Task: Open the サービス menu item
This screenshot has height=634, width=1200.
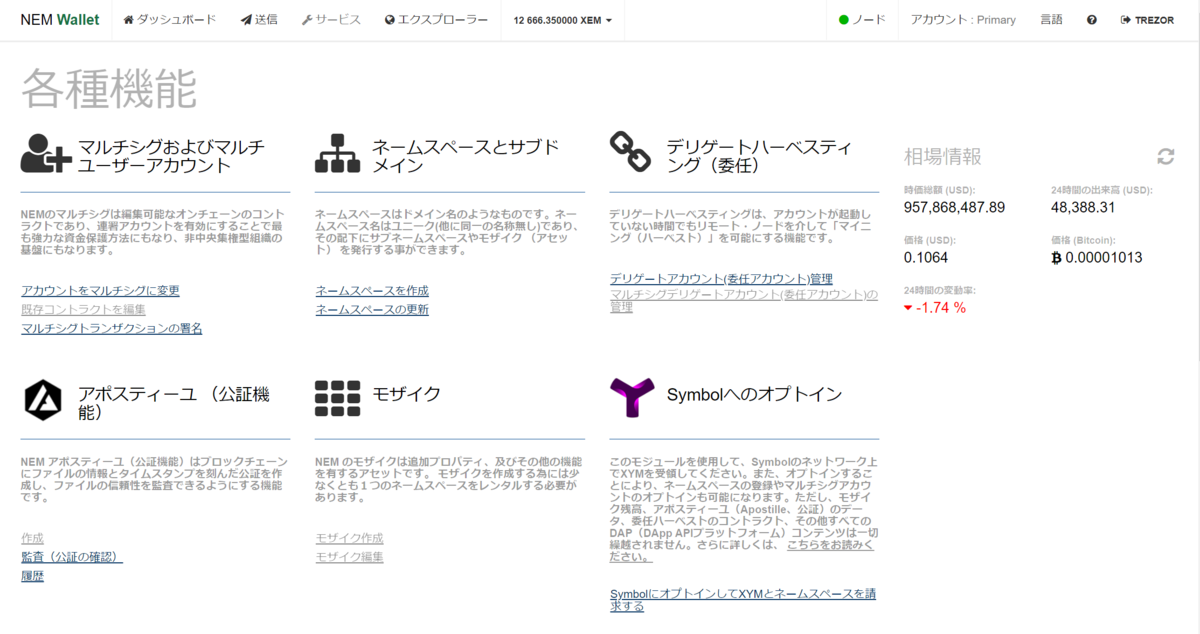Action: click(x=331, y=20)
